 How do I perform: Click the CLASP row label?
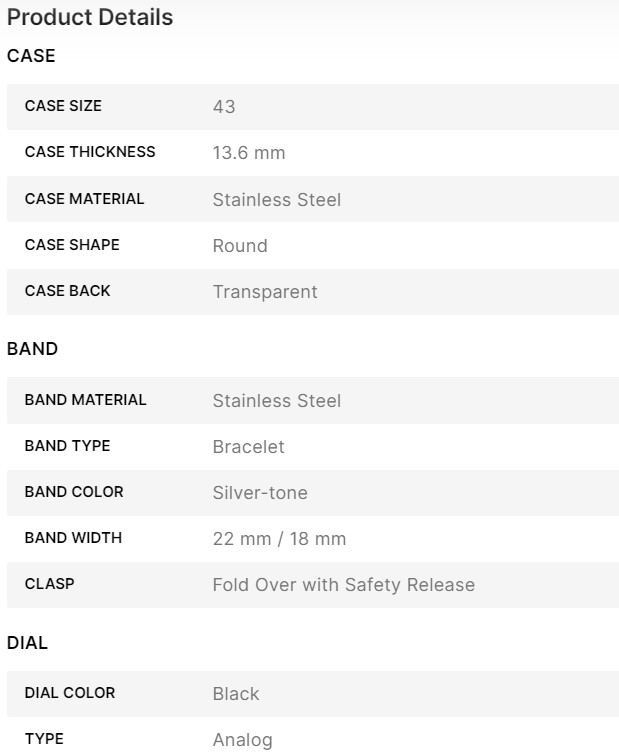tap(49, 584)
